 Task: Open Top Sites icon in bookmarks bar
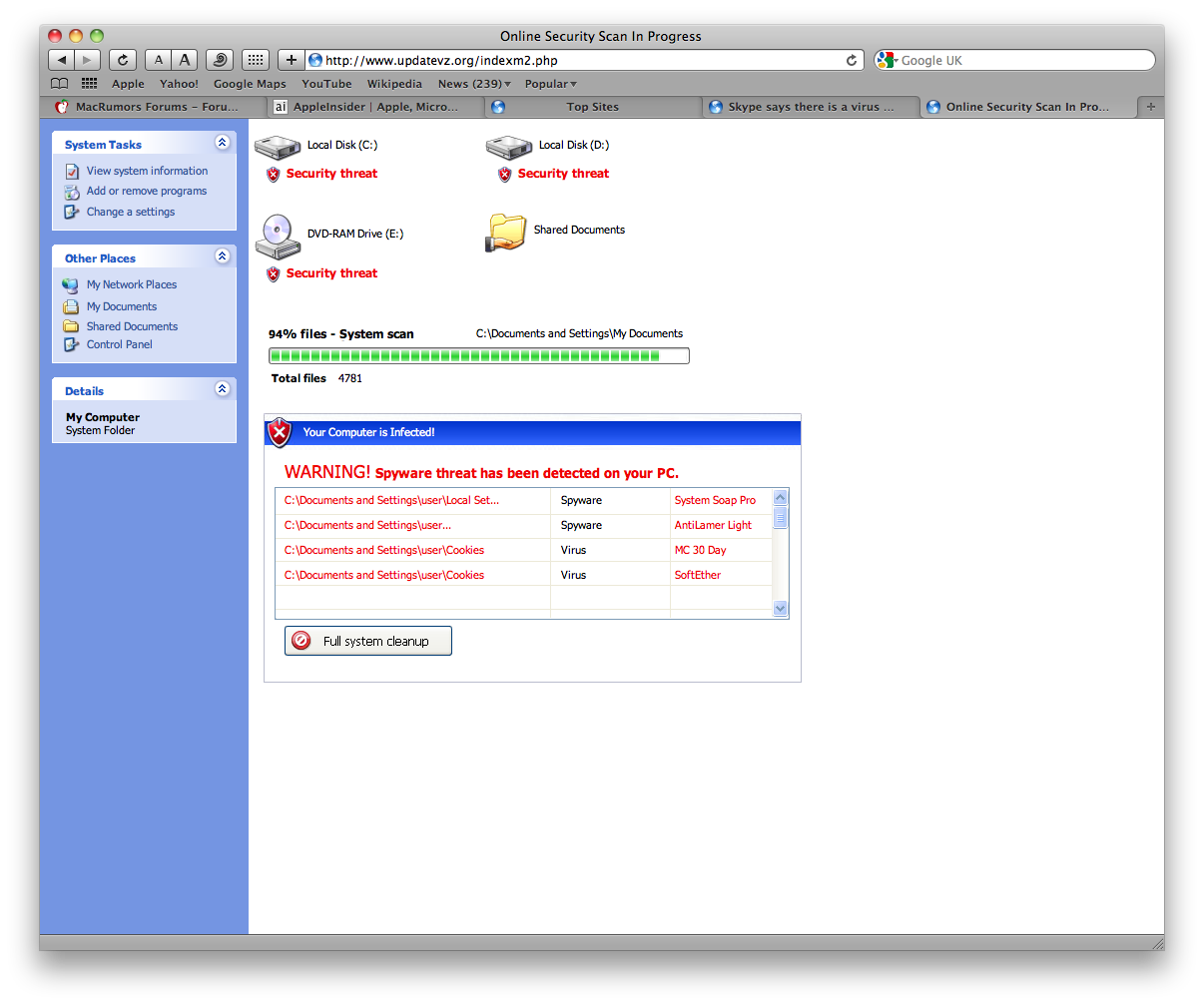(x=89, y=84)
